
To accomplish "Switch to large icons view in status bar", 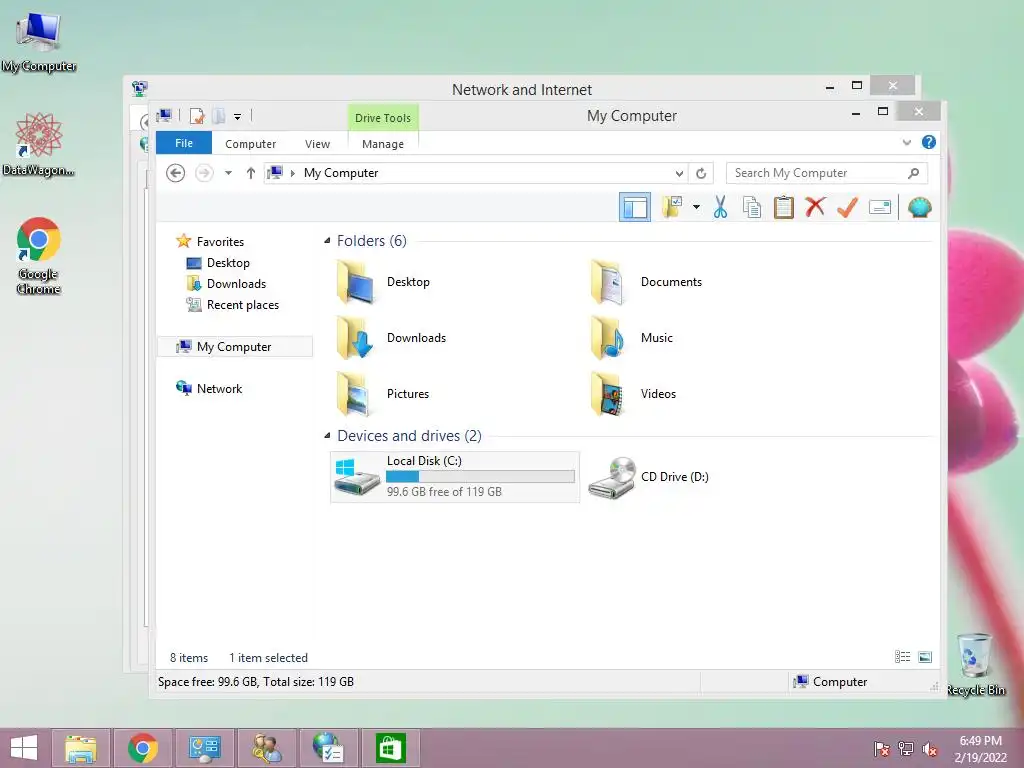I will tap(925, 657).
